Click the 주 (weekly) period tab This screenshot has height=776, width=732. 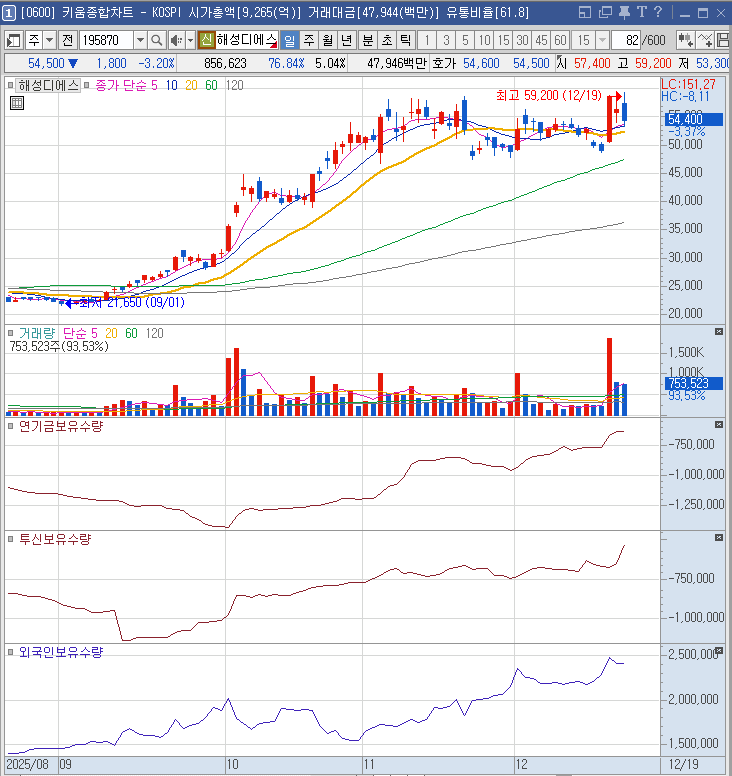coord(308,40)
